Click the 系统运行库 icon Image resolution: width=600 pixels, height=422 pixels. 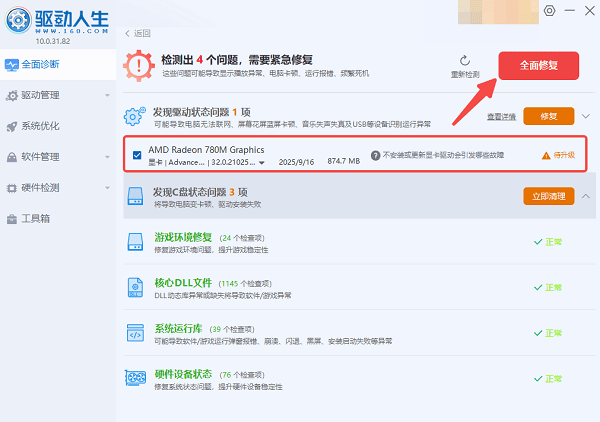point(136,332)
